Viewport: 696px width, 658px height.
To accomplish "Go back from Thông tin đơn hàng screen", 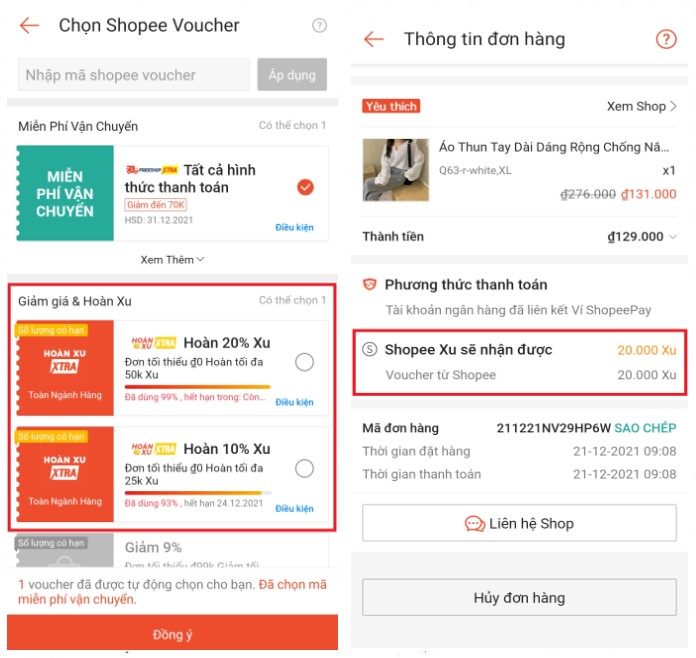I will (374, 39).
